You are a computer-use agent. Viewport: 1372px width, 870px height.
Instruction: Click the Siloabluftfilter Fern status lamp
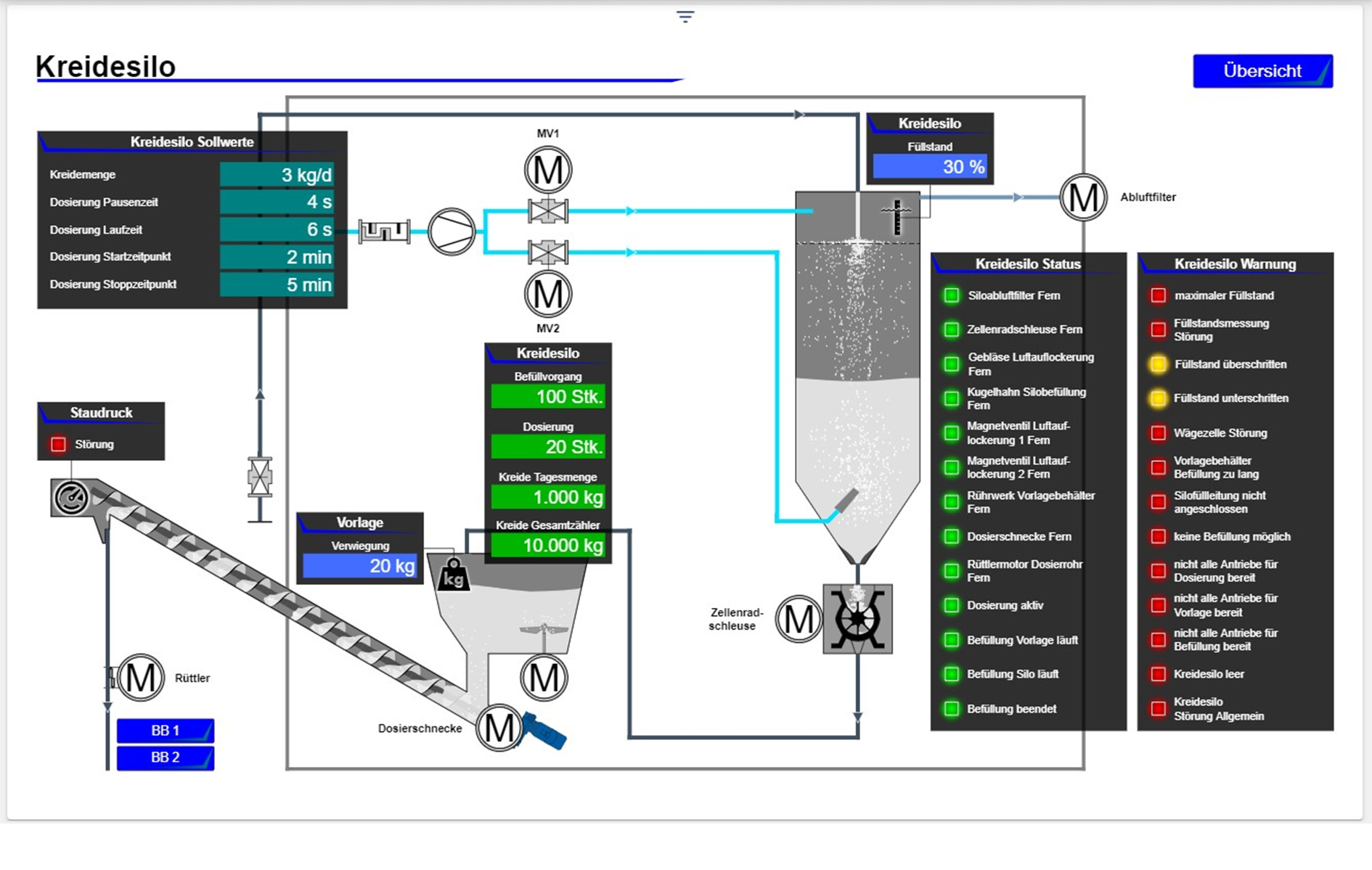(951, 295)
